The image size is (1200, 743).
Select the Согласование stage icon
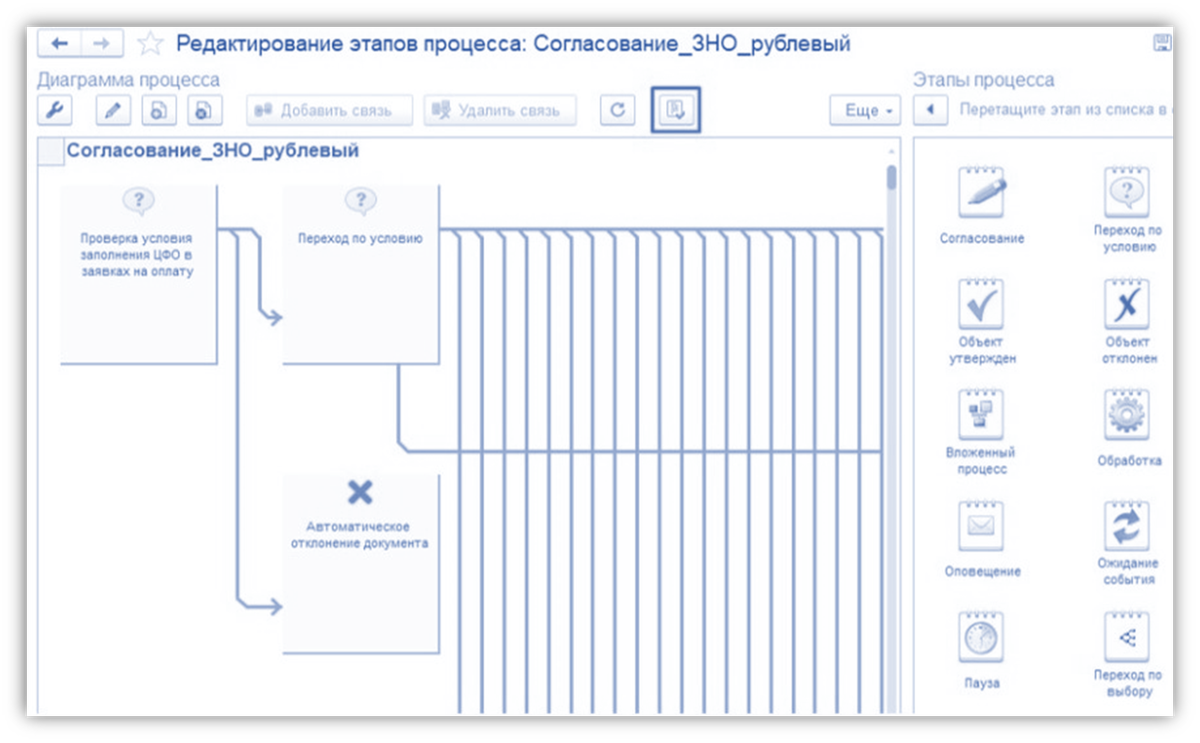point(981,193)
